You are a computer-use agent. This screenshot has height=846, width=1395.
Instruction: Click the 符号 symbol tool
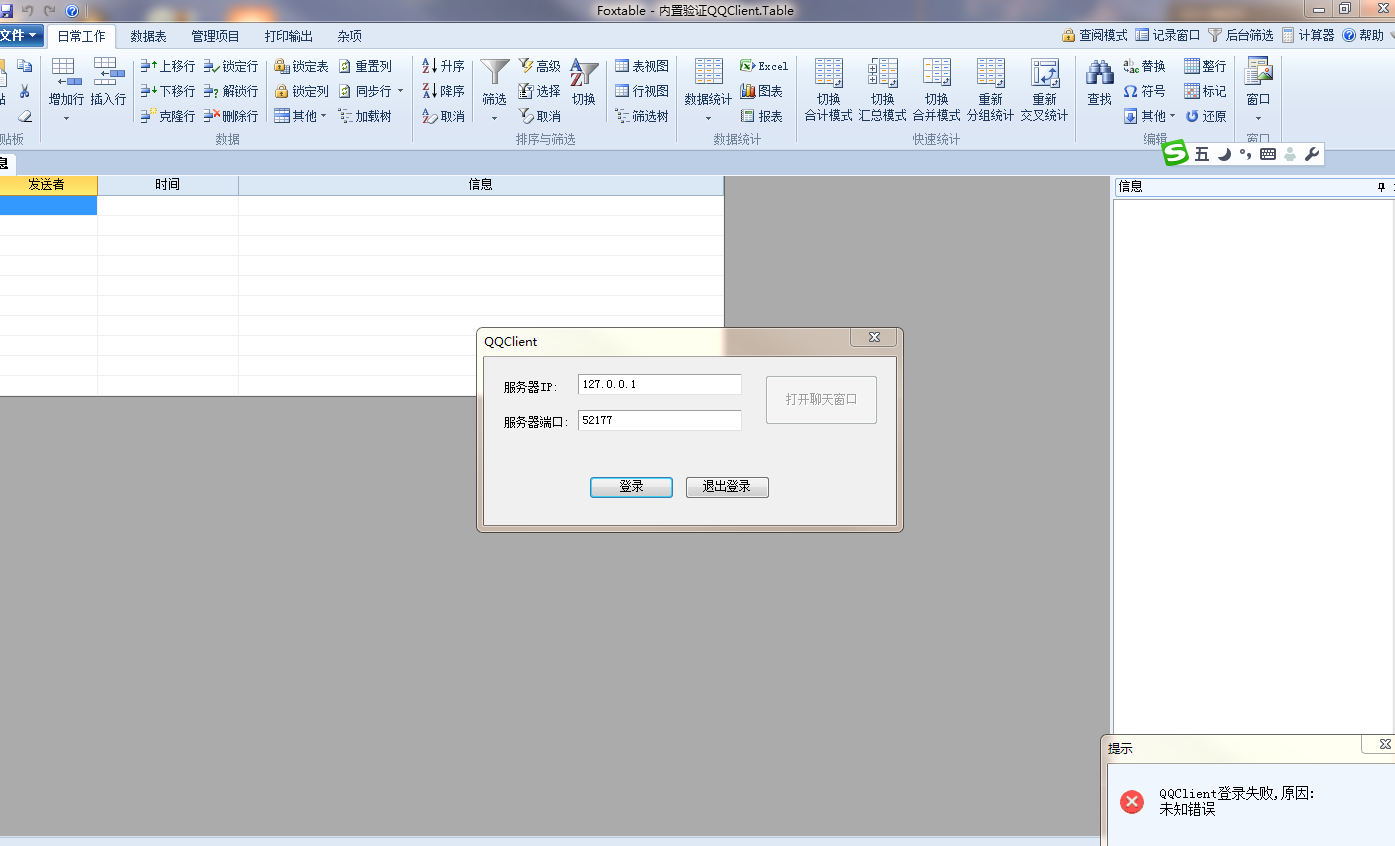click(x=1144, y=91)
